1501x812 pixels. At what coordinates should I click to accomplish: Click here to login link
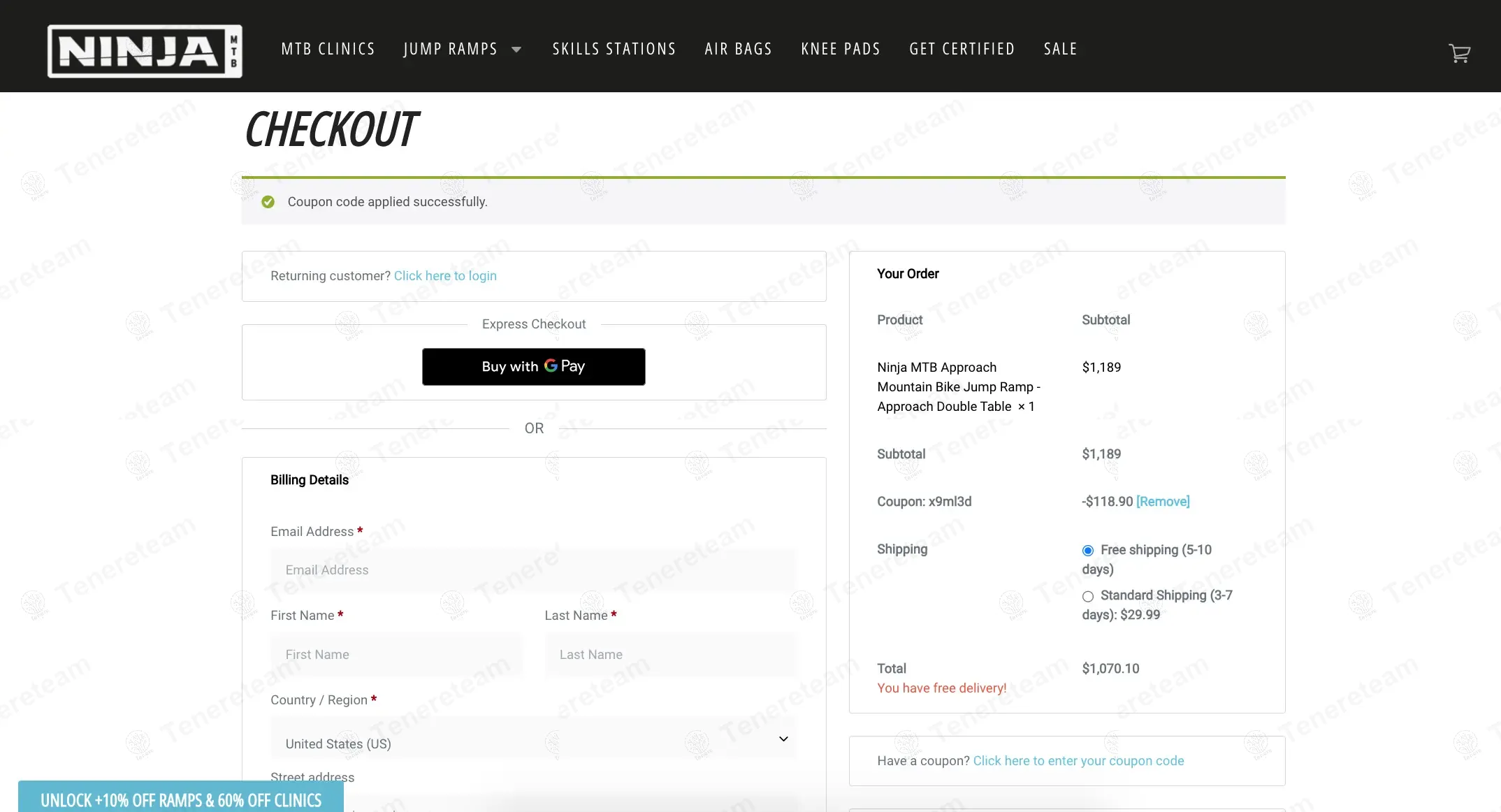(445, 276)
